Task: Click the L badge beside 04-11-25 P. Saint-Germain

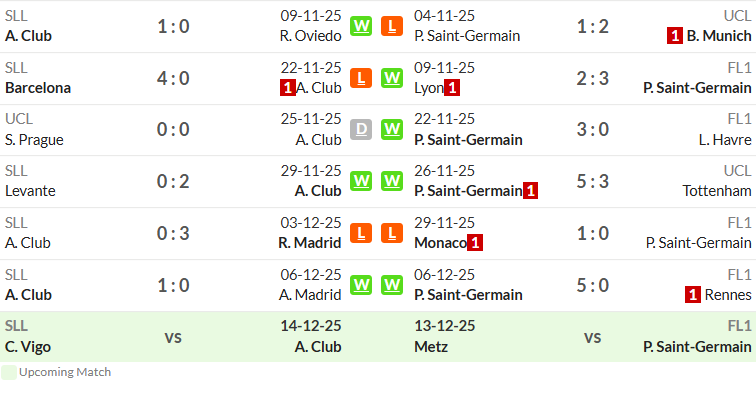Action: 392,26
